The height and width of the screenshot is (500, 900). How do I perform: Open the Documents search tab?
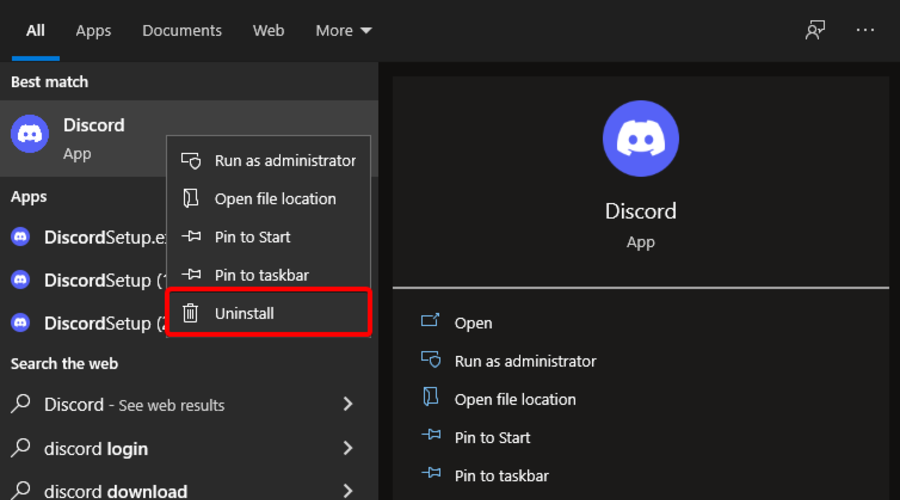pos(182,30)
